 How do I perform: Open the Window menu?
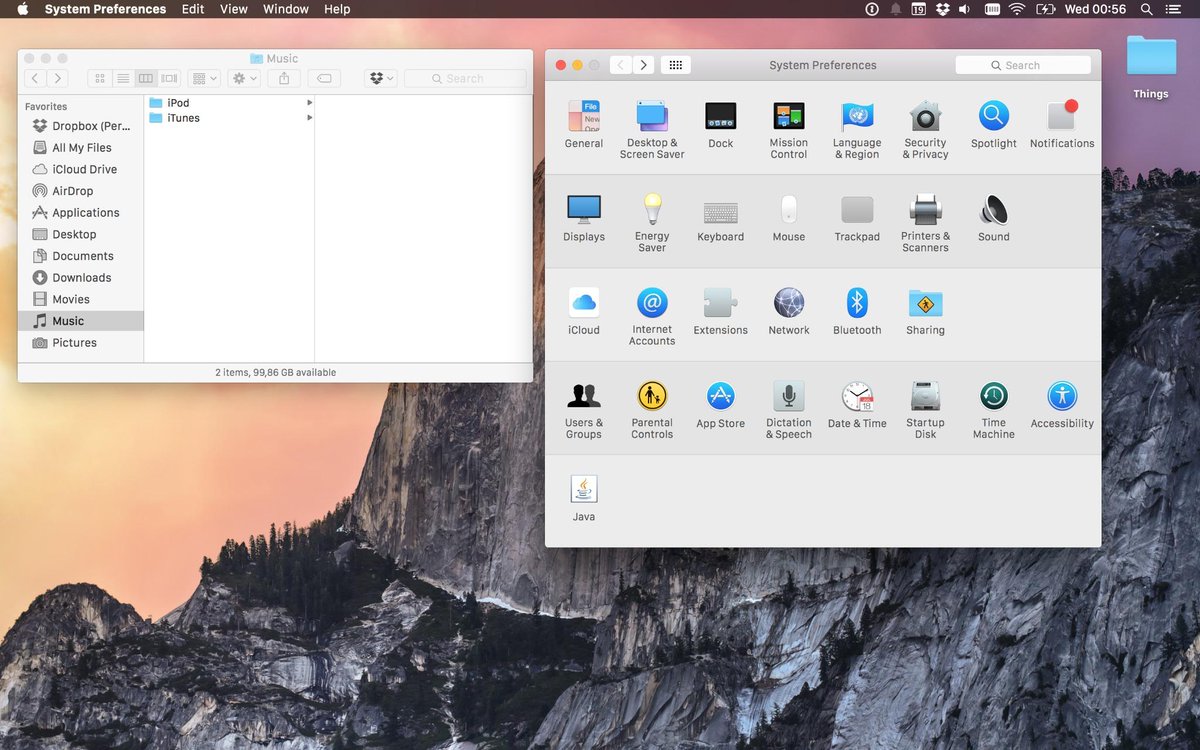(285, 9)
